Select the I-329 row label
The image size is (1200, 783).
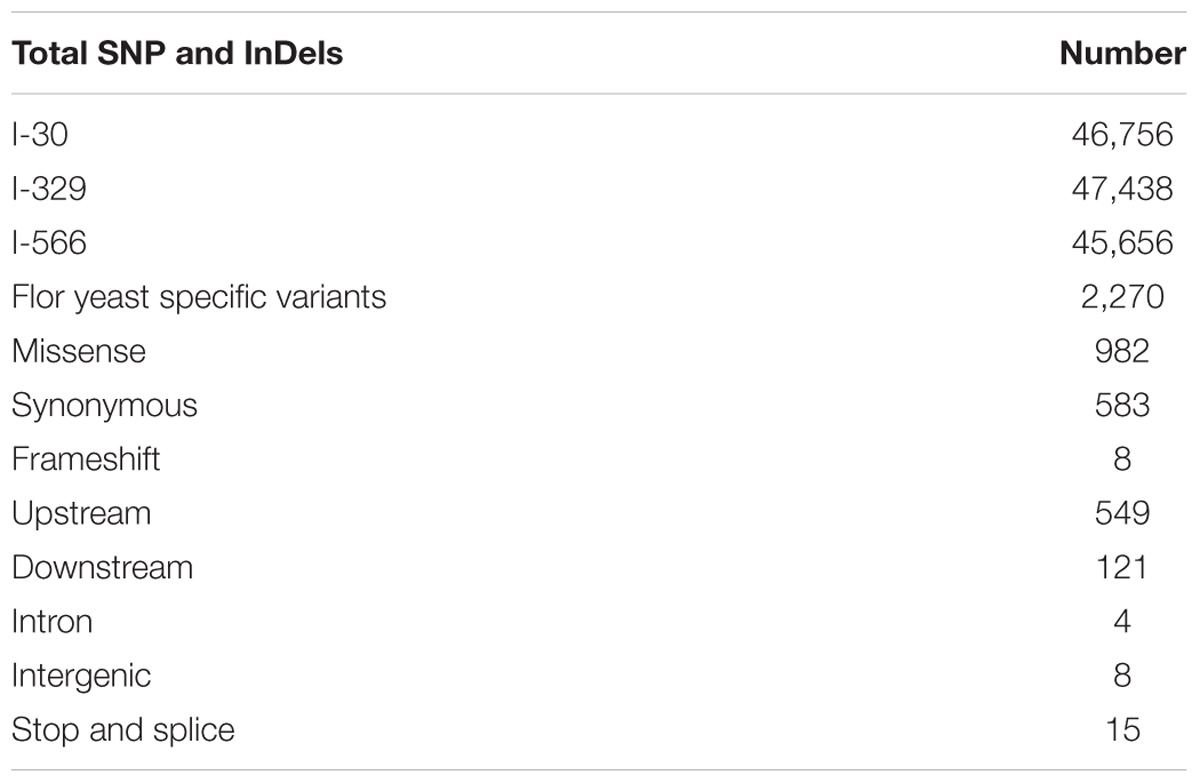tap(49, 188)
